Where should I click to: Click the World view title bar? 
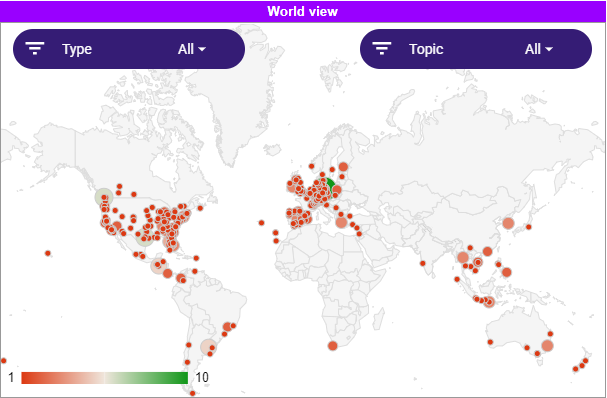point(303,11)
